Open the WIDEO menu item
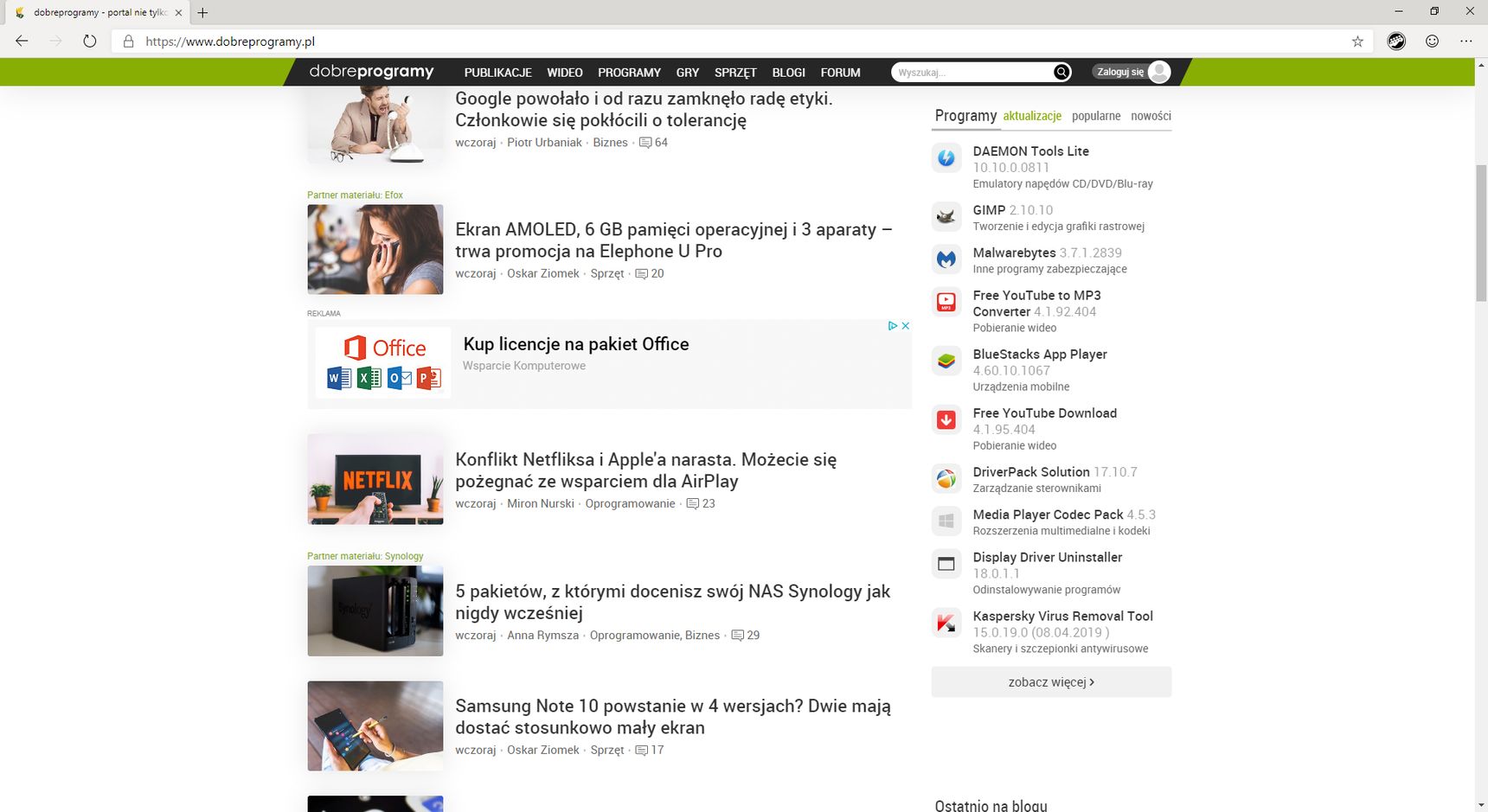Image resolution: width=1488 pixels, height=812 pixels. (565, 73)
